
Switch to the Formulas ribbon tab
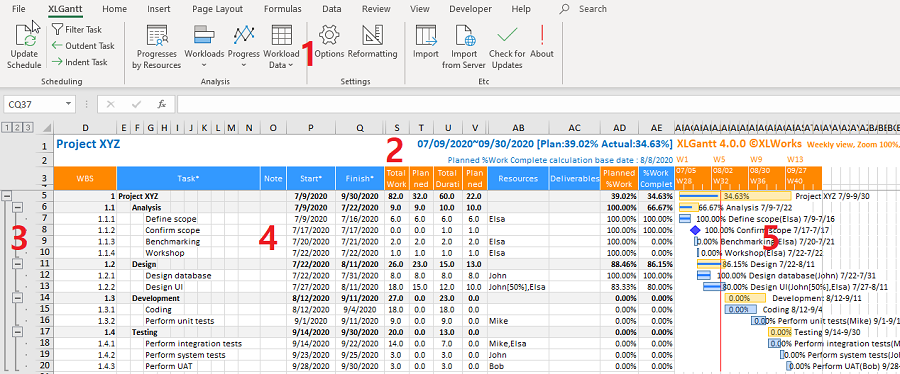point(282,9)
